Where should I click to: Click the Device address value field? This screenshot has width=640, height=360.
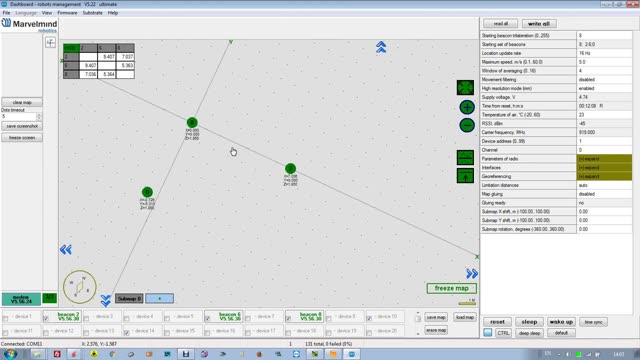[x=604, y=141]
